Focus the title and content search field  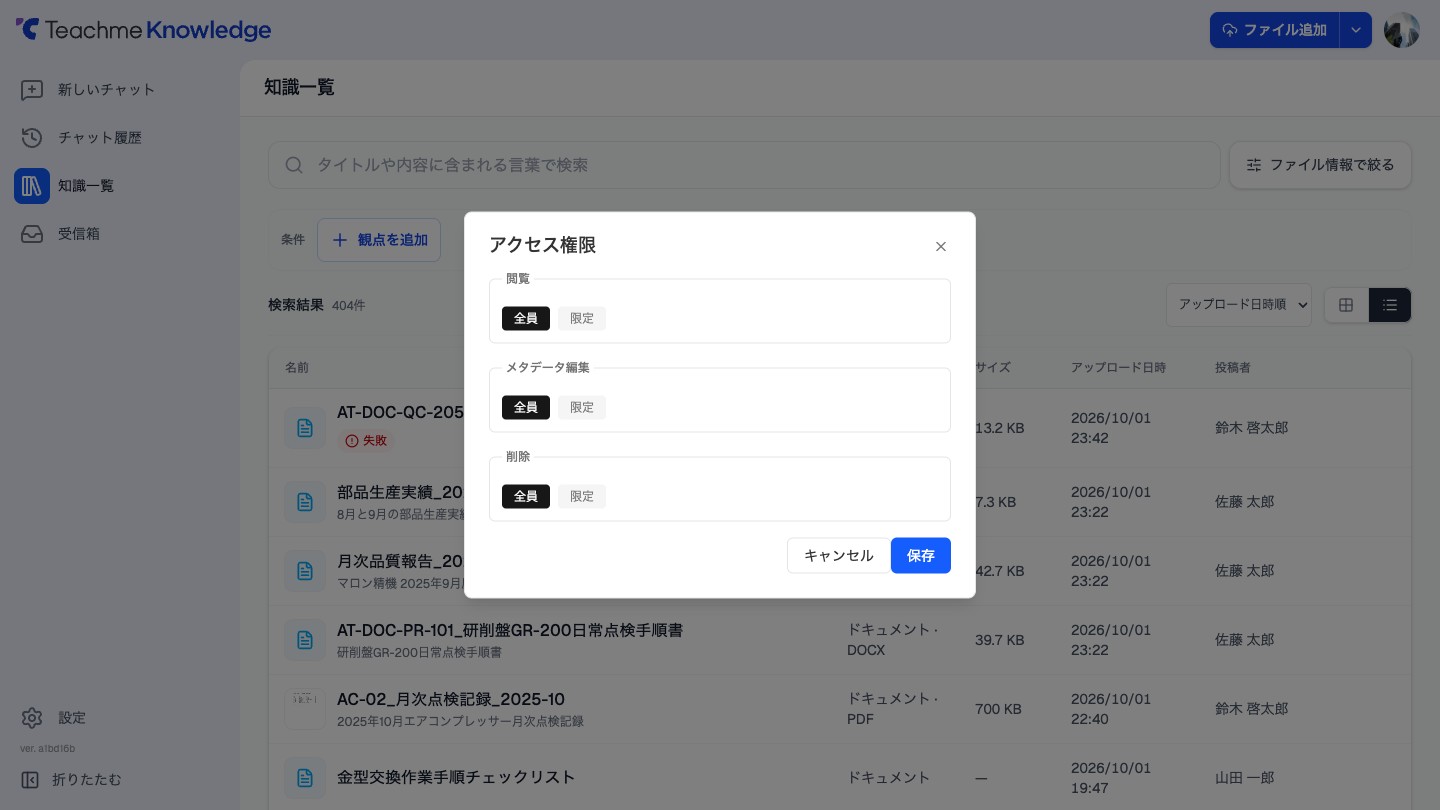coord(744,165)
